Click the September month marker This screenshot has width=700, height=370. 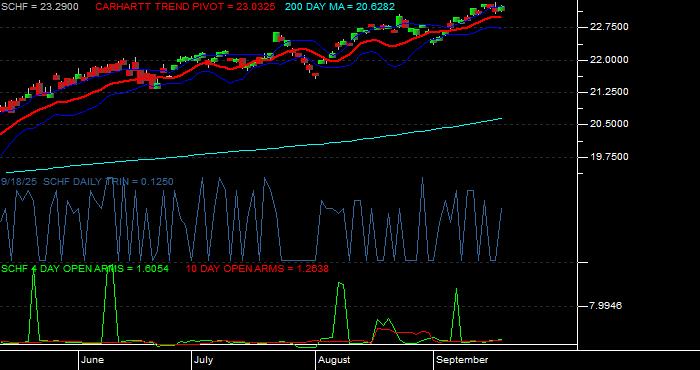tap(462, 360)
